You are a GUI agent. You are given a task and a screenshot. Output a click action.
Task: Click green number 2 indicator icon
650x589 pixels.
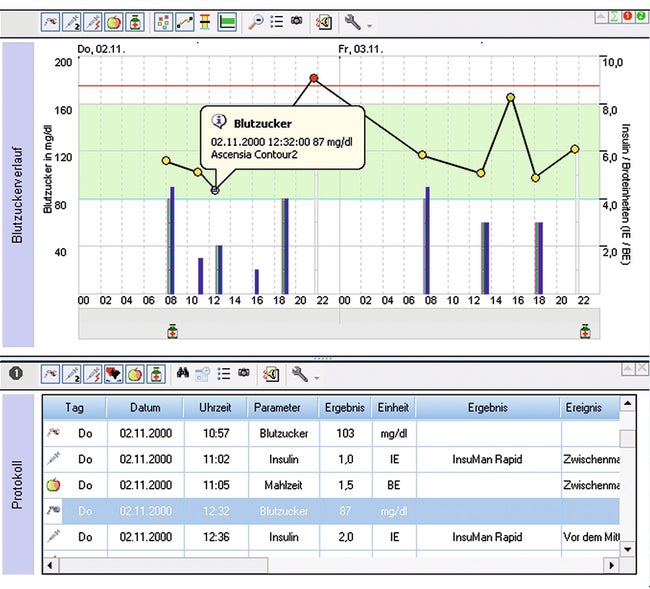(641, 16)
